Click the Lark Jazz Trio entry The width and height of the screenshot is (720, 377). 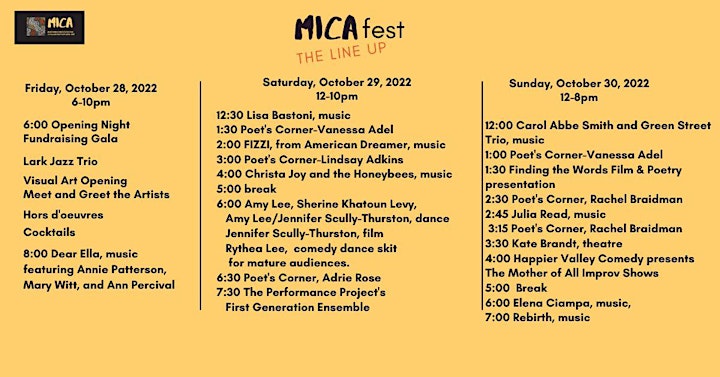(61, 161)
